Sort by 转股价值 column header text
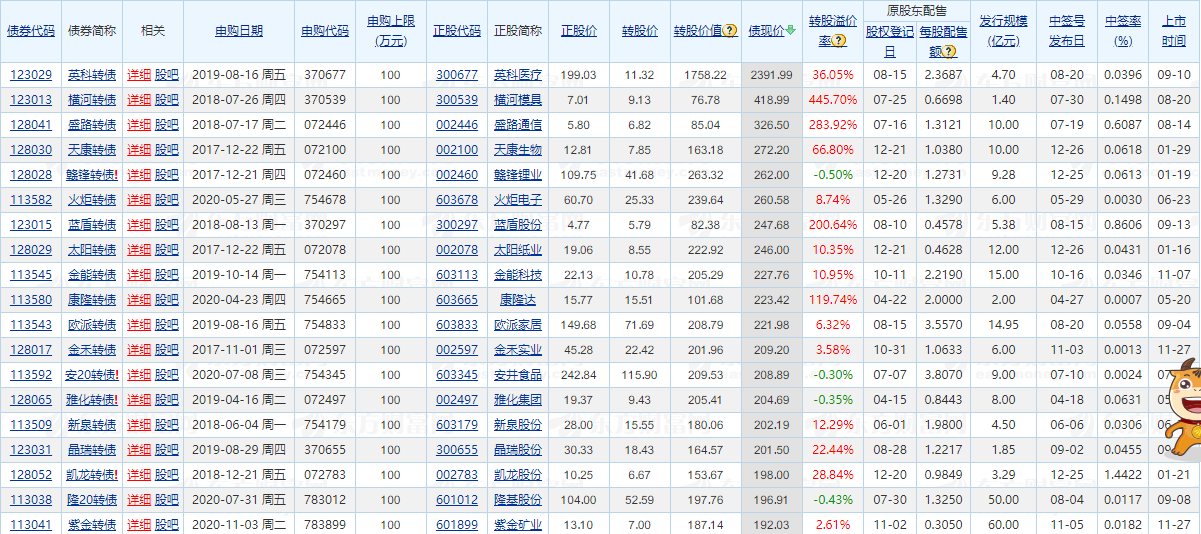Image resolution: width=1201 pixels, height=534 pixels. [x=698, y=31]
